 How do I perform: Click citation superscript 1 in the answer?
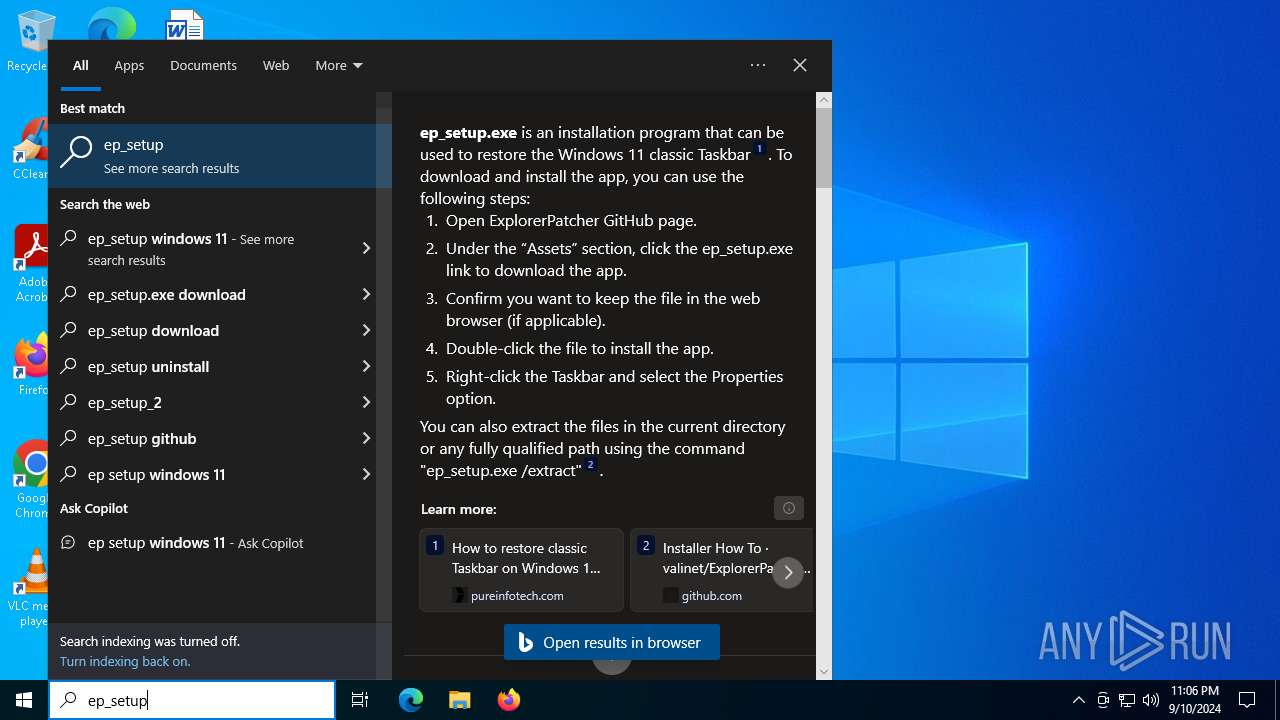tap(759, 149)
